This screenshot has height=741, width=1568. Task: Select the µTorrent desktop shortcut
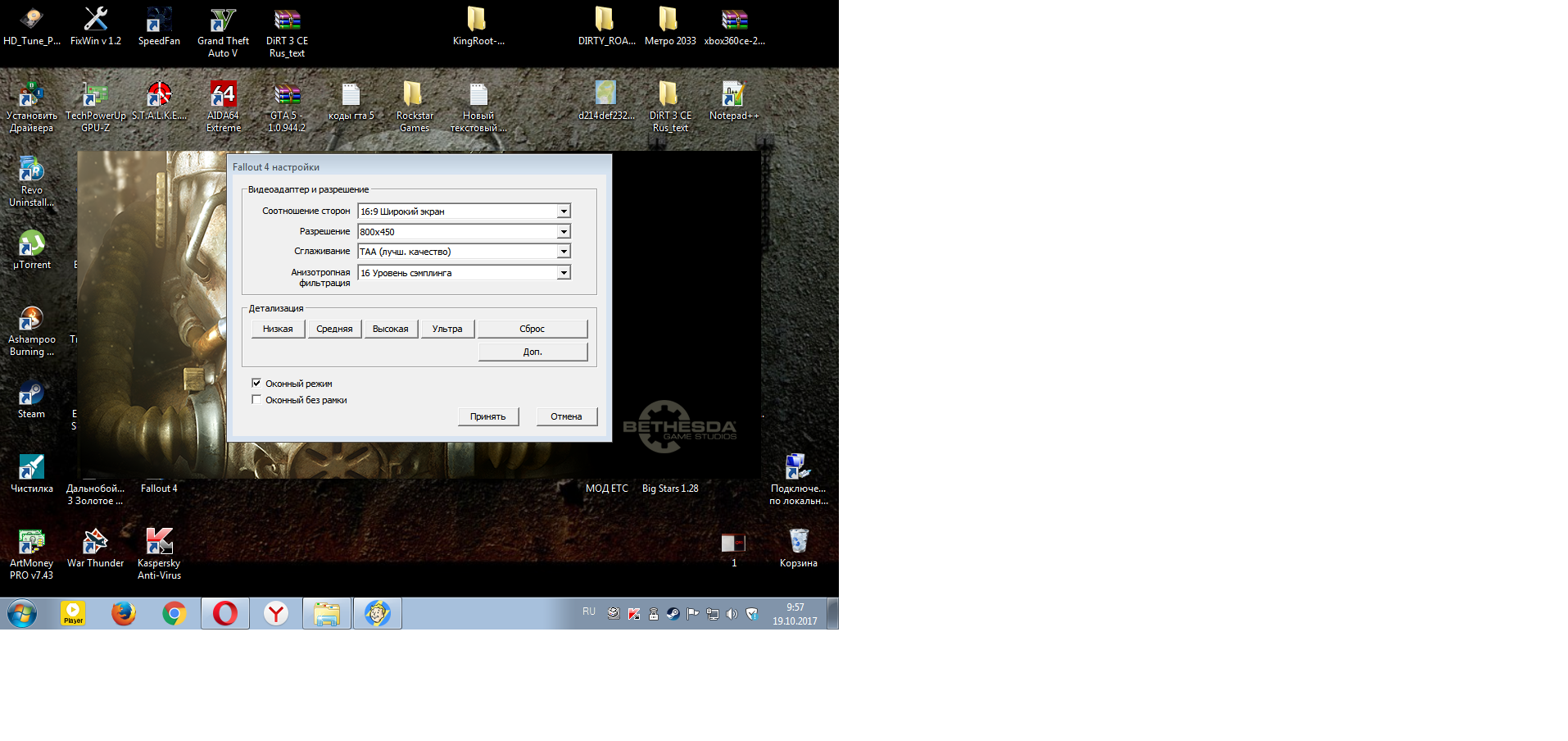click(x=32, y=250)
